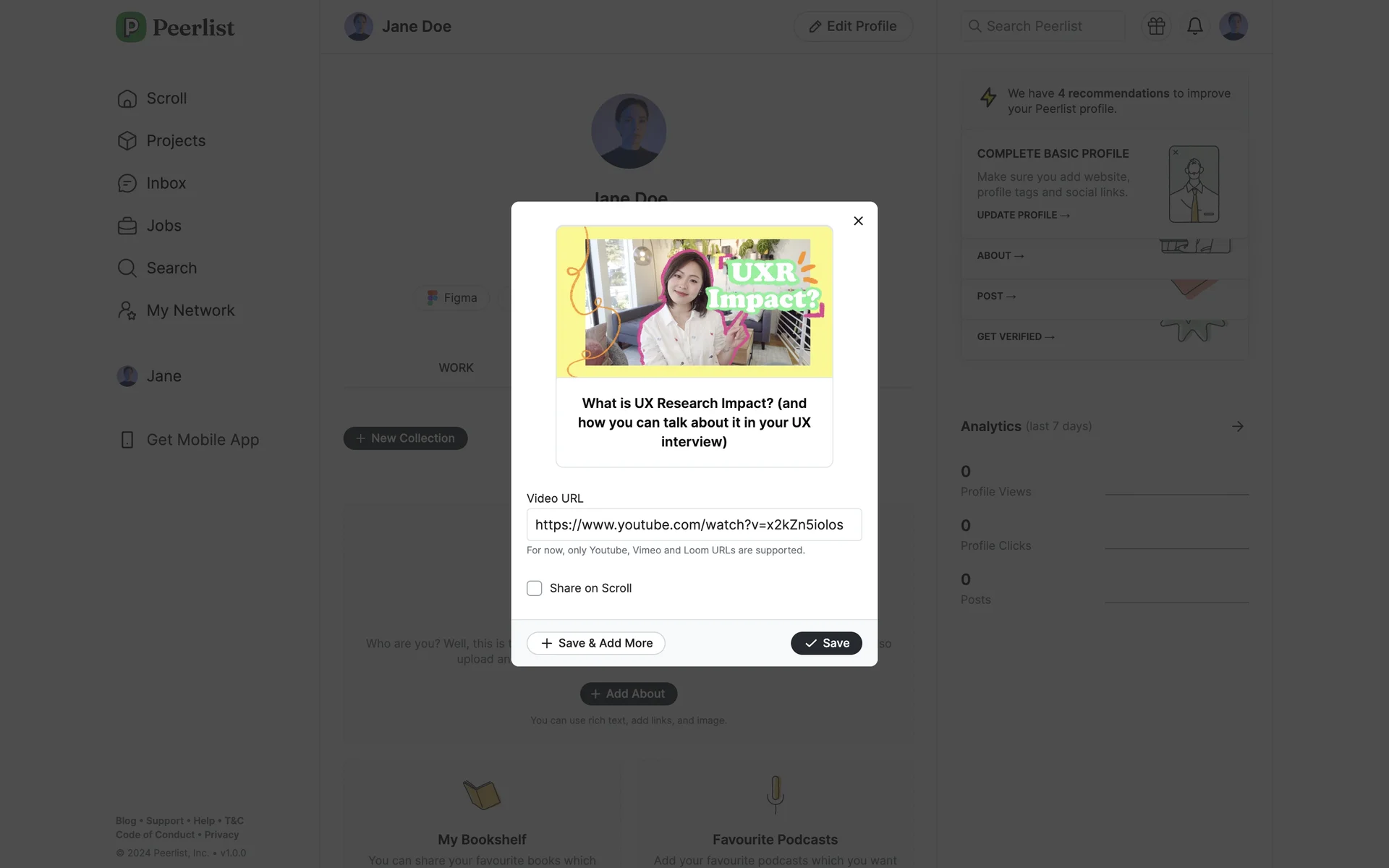Expand Analytics with the arrow icon
Screen dimensions: 1389x868
pos(1238,426)
